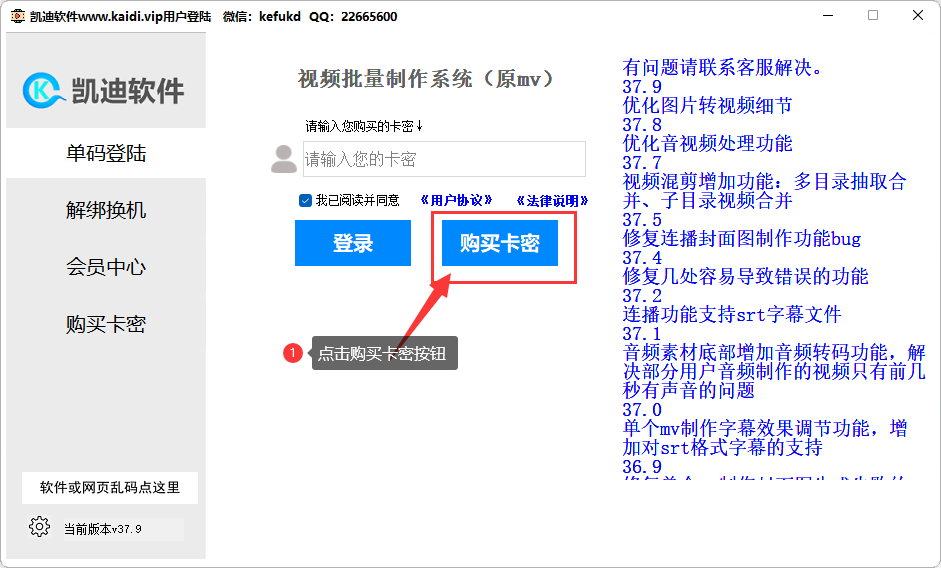Click changelog version 36.9 entry
The width and height of the screenshot is (941, 568).
point(642,467)
